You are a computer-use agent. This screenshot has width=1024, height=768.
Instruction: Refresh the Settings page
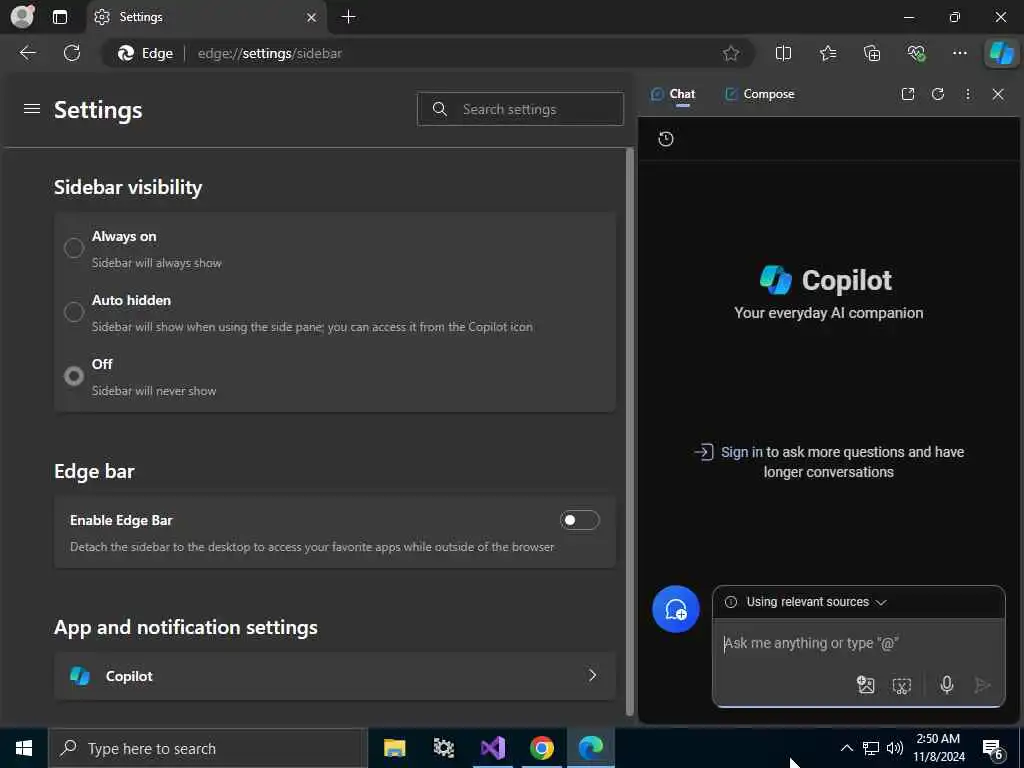(x=72, y=53)
